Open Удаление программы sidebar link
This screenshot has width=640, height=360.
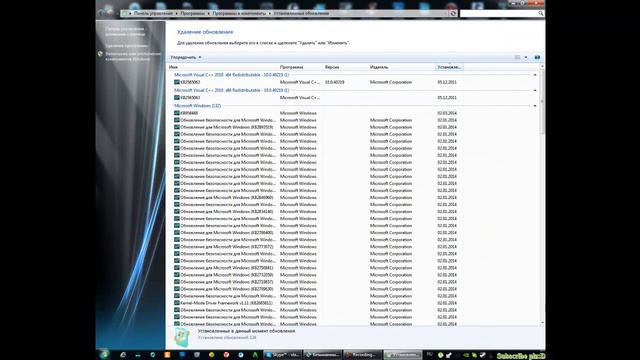pyautogui.click(x=127, y=46)
